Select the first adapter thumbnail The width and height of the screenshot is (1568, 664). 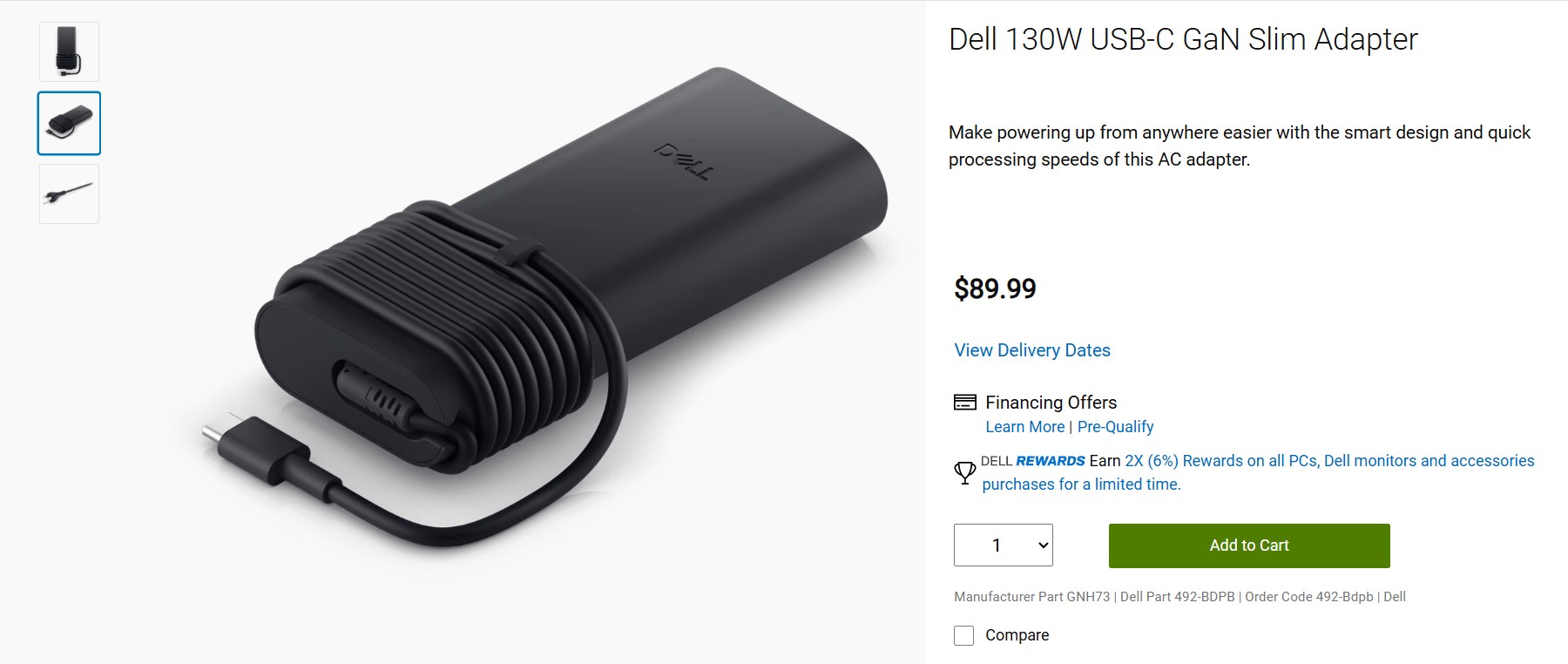tap(68, 51)
